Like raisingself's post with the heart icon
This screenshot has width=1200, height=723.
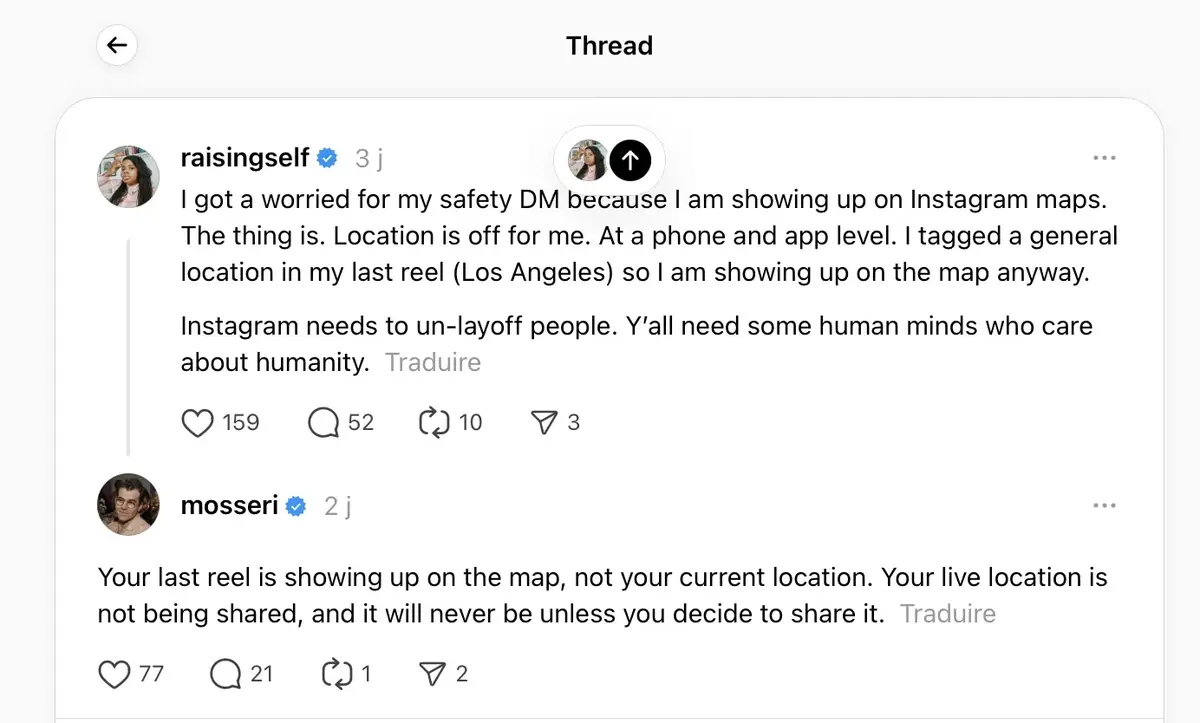196,422
